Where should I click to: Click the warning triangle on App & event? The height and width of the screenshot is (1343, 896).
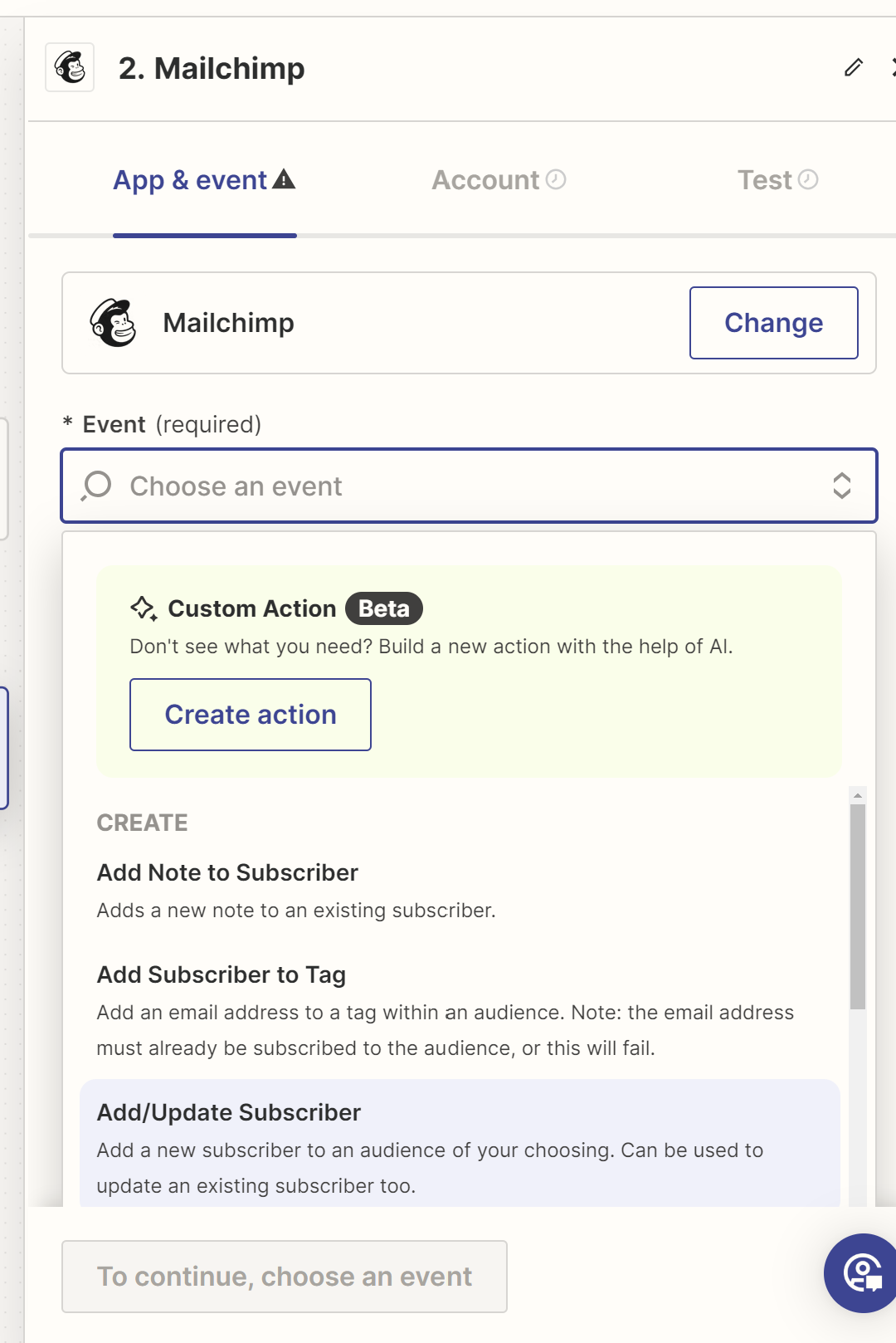pos(284,179)
